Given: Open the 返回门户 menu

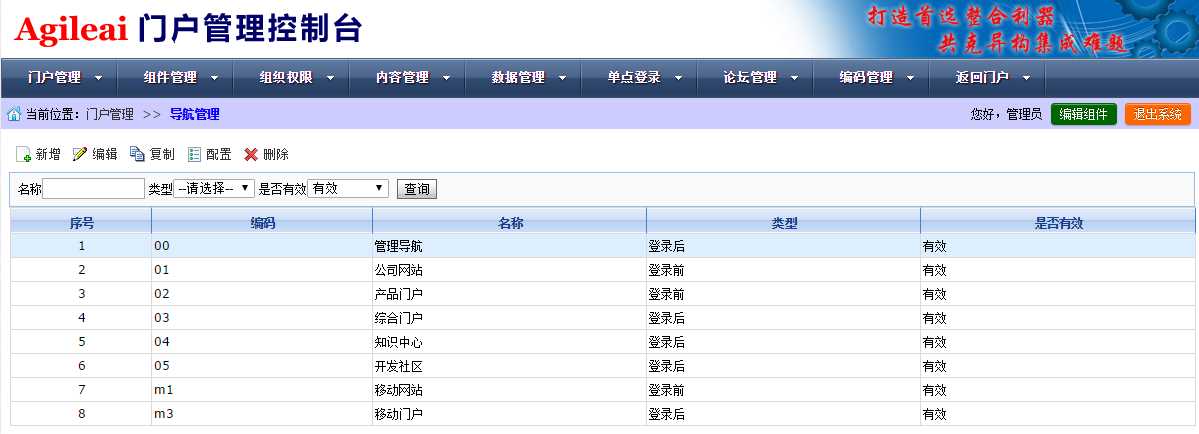Looking at the screenshot, I should tap(988, 78).
